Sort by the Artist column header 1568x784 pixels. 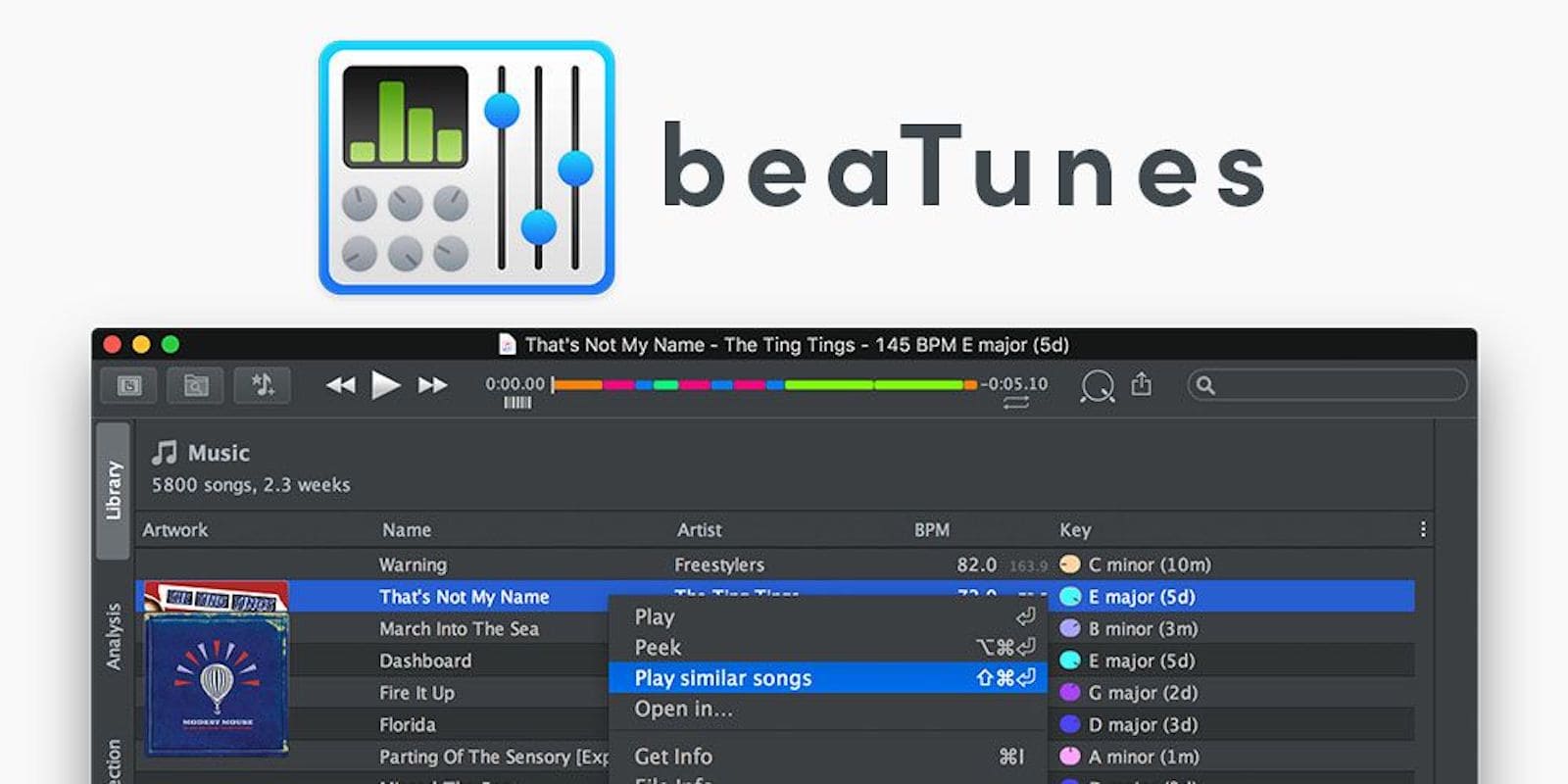[x=700, y=530]
